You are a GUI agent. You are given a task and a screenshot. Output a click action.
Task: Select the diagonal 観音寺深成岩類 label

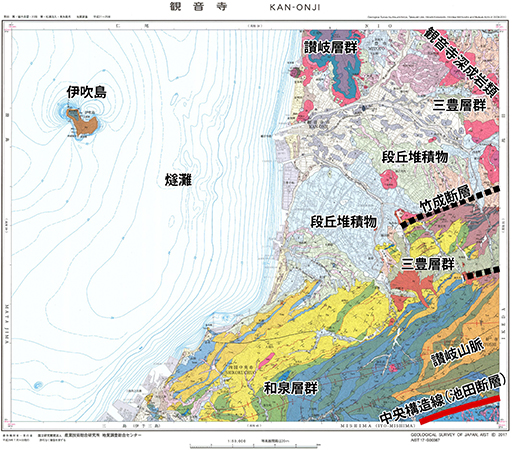click(x=462, y=62)
